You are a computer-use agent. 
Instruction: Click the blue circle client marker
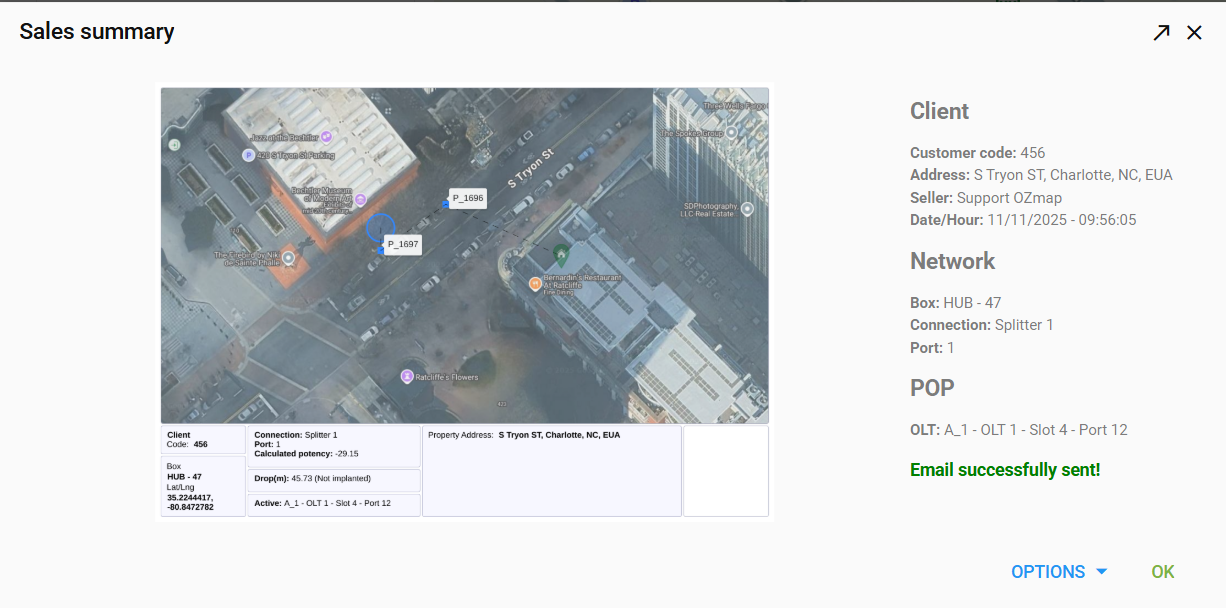(x=380, y=228)
